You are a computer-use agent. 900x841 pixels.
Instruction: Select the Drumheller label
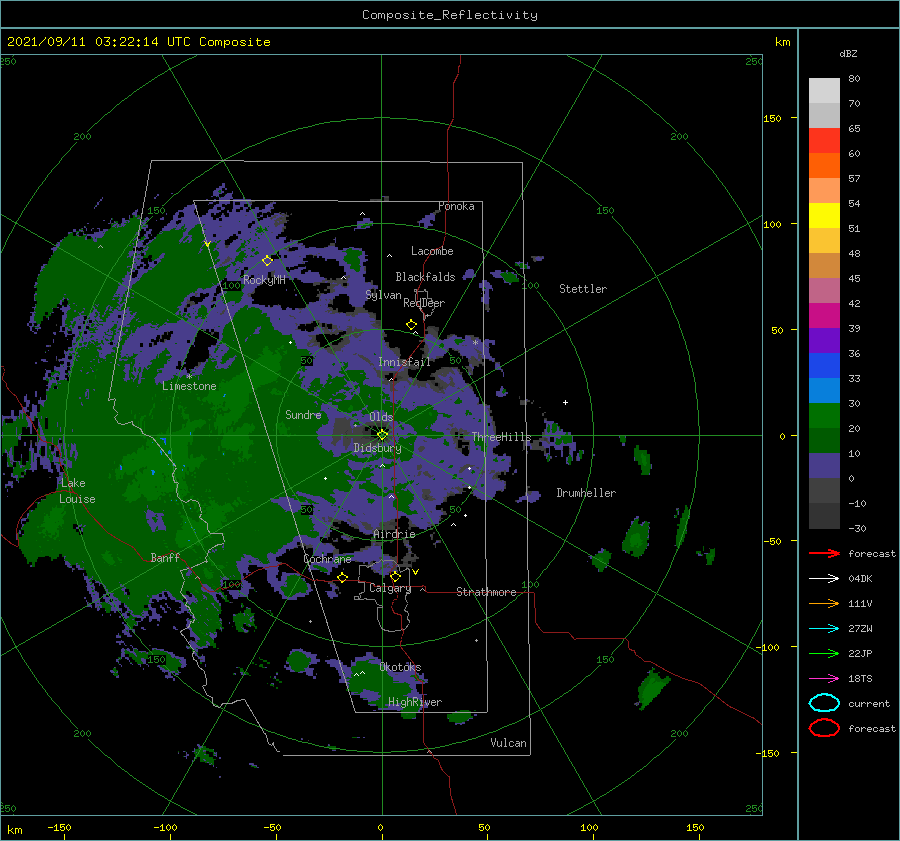[586, 493]
